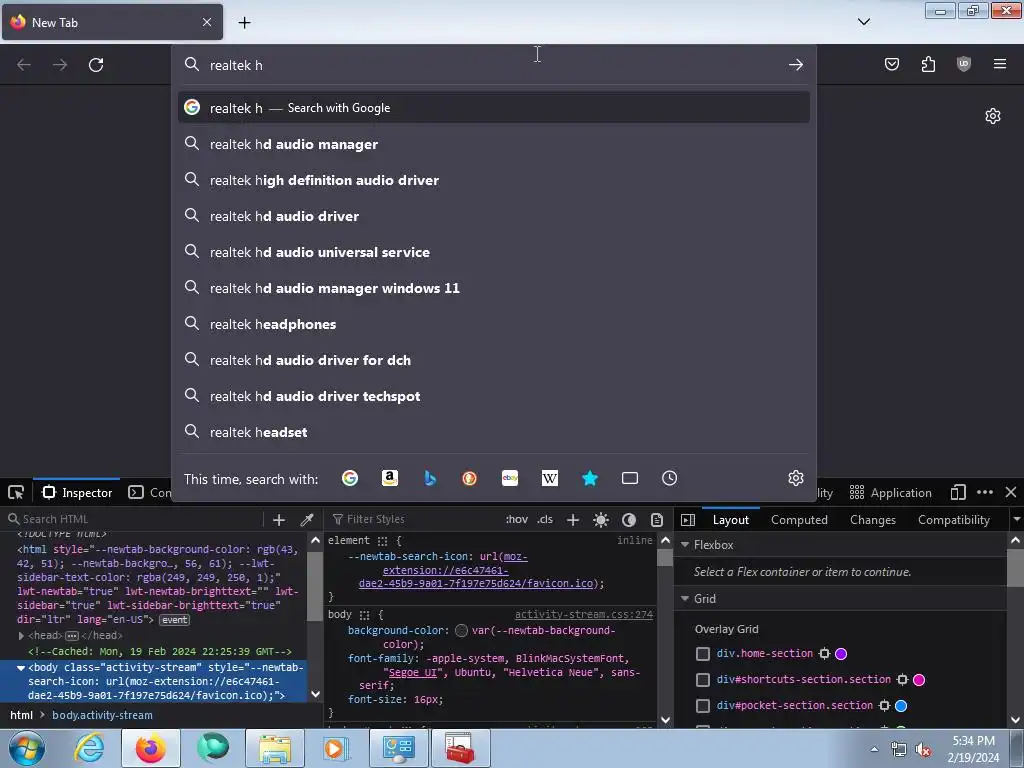Viewport: 1024px width, 768px height.
Task: Select the Computed sidebar tab
Action: click(x=799, y=520)
